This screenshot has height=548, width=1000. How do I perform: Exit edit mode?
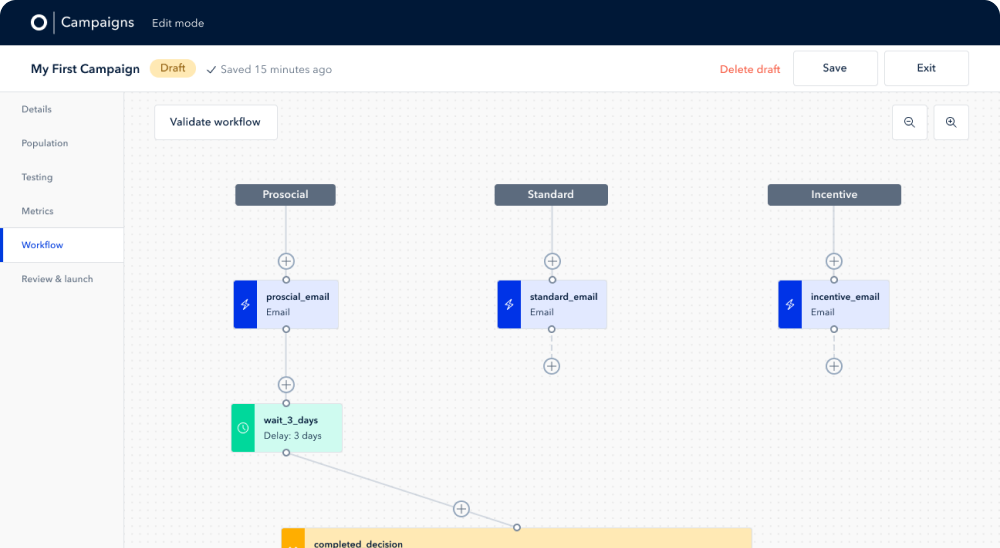point(926,68)
